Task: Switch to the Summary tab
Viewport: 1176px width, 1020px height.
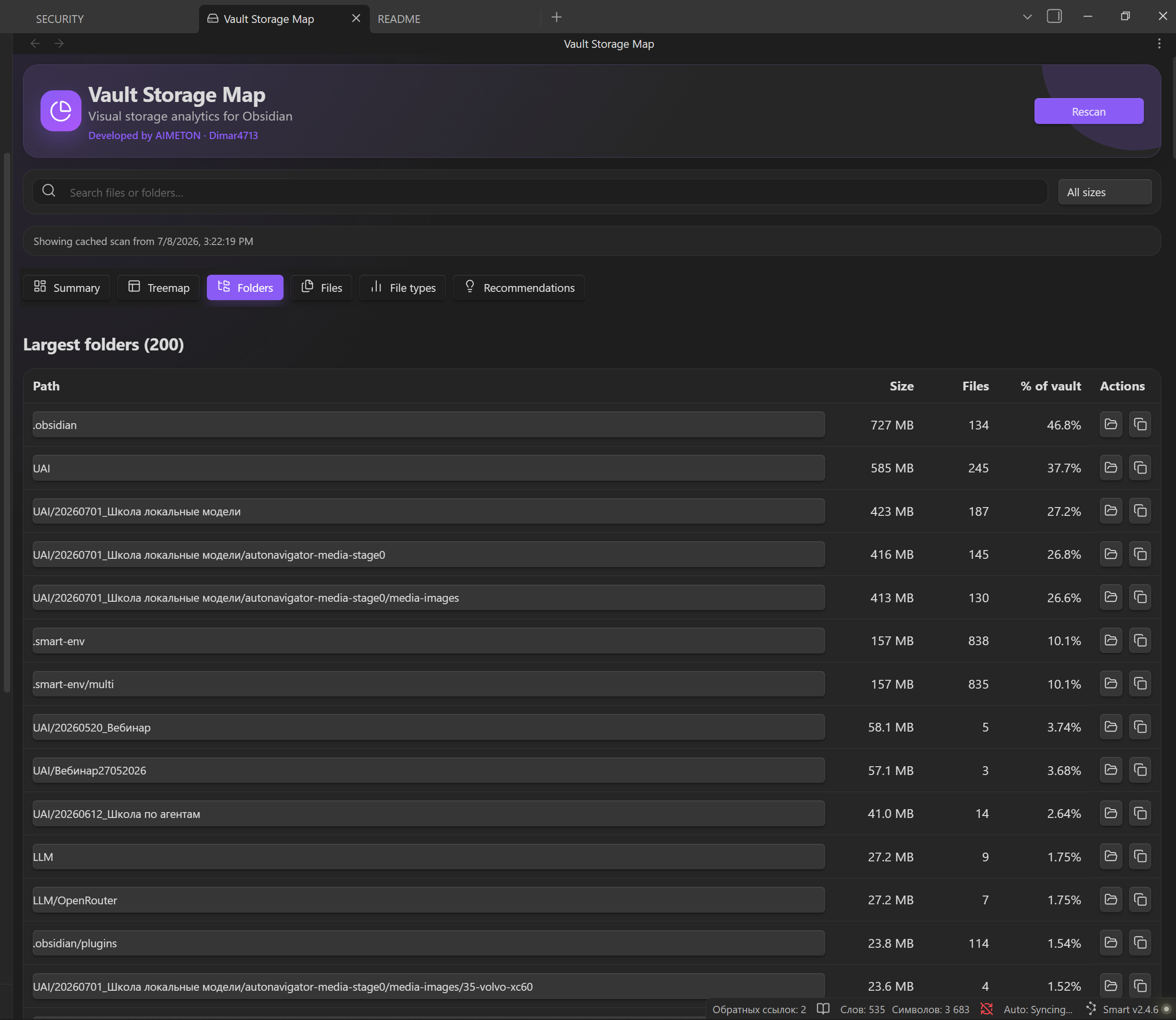Action: (66, 287)
